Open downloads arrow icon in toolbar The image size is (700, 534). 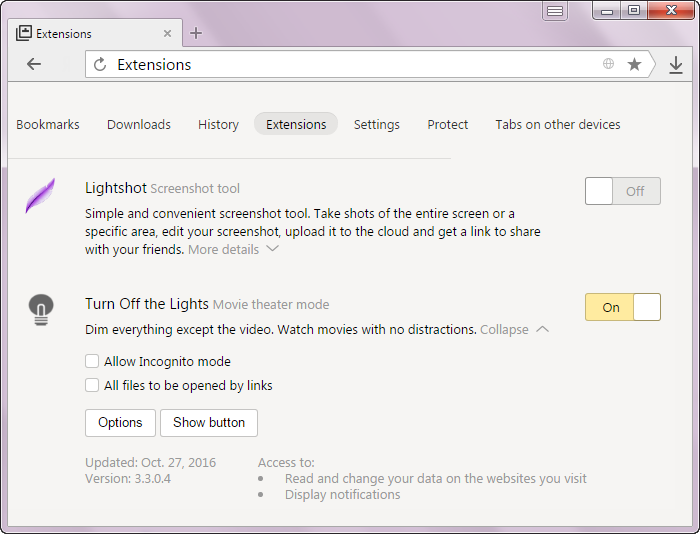676,65
